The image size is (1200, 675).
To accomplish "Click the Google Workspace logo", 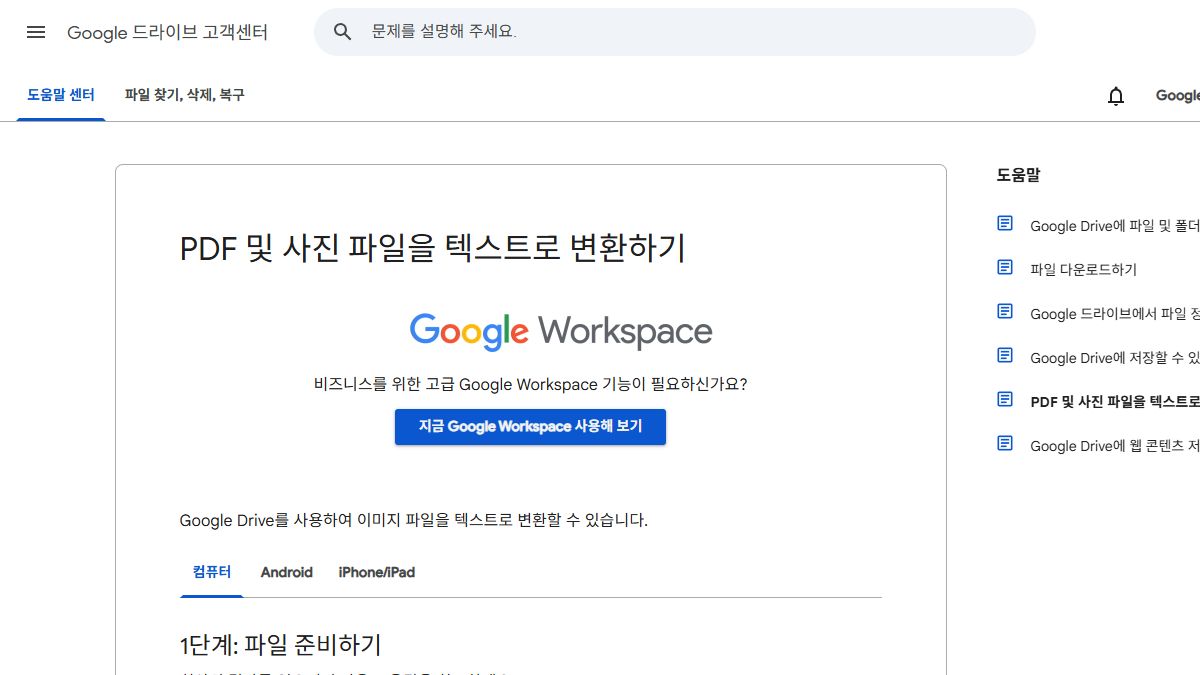I will [561, 331].
